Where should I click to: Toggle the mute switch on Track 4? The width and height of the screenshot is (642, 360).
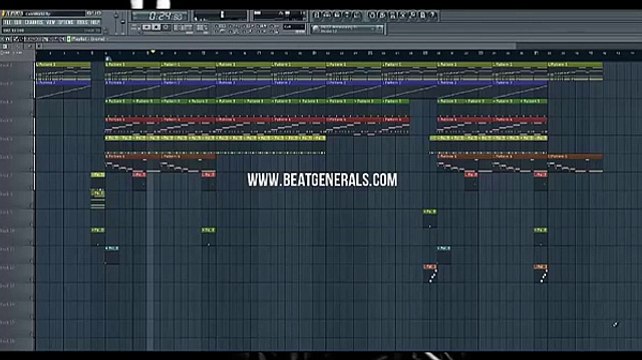coord(31,133)
